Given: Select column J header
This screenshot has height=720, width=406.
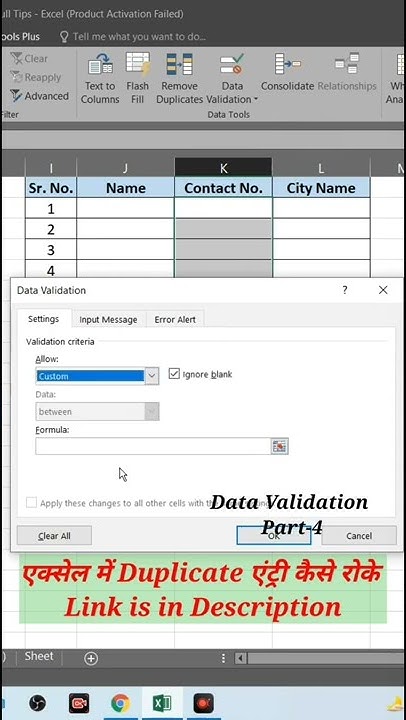Looking at the screenshot, I should coord(125,169).
